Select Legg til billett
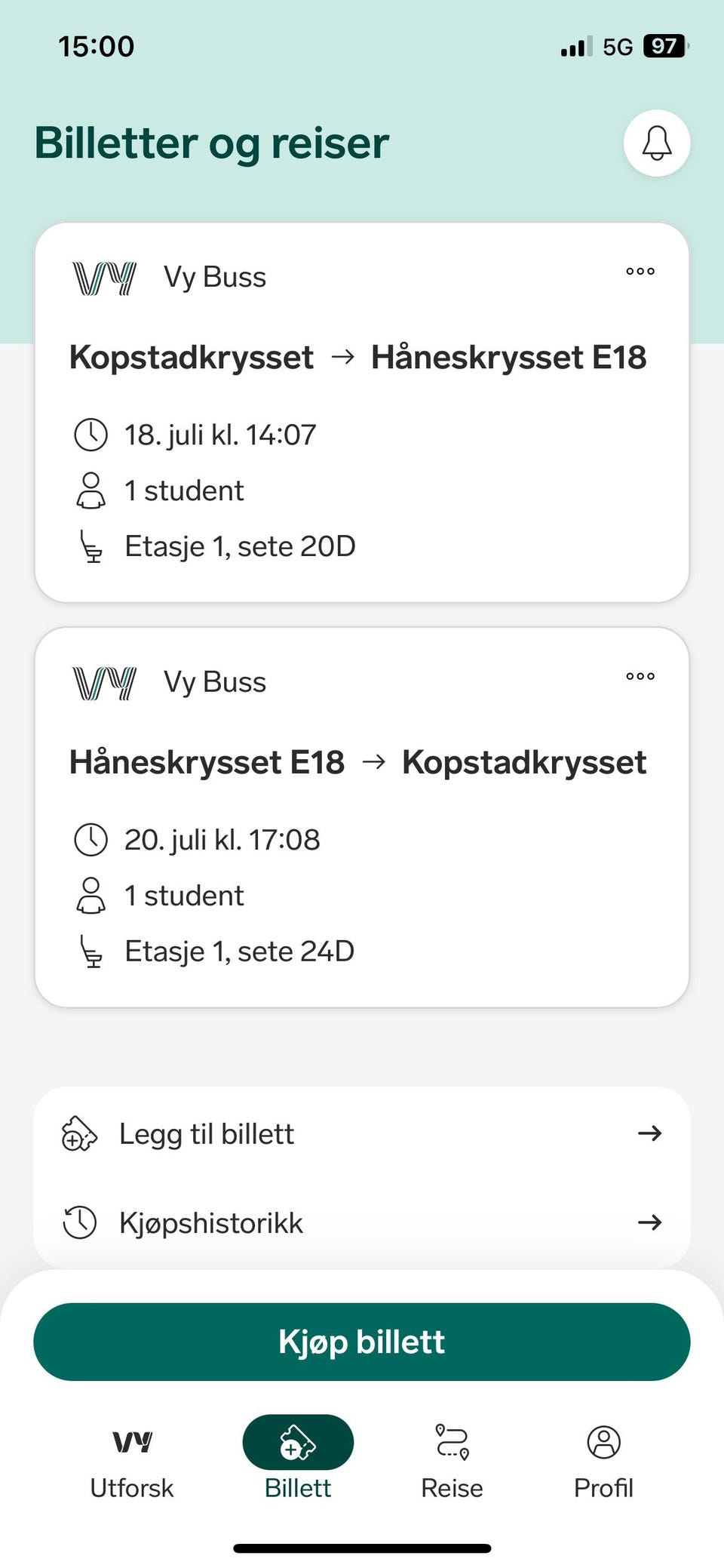 (207, 1133)
